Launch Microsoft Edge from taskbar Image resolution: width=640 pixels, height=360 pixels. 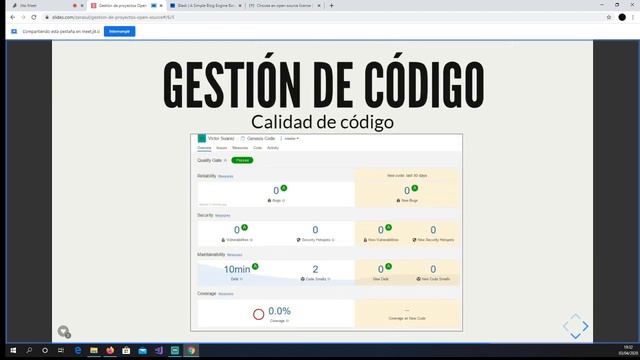click(x=78, y=350)
